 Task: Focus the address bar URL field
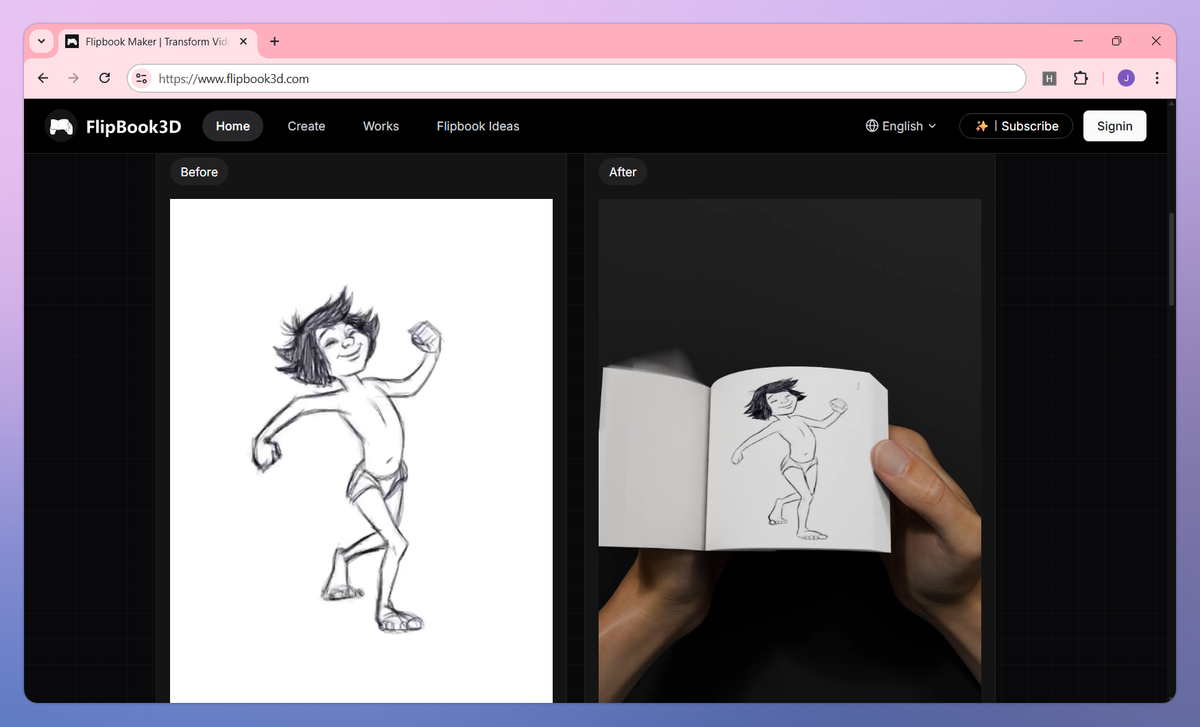[577, 78]
